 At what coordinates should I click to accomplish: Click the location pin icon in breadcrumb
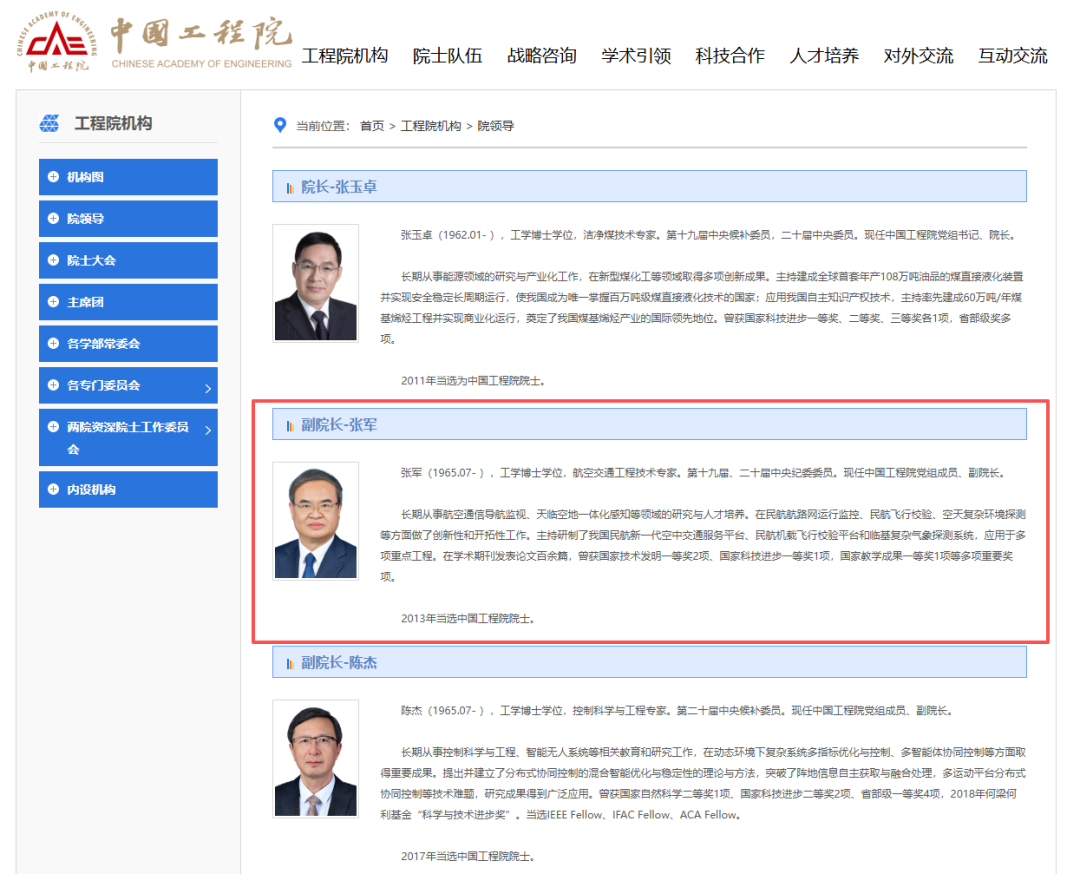pyautogui.click(x=280, y=125)
